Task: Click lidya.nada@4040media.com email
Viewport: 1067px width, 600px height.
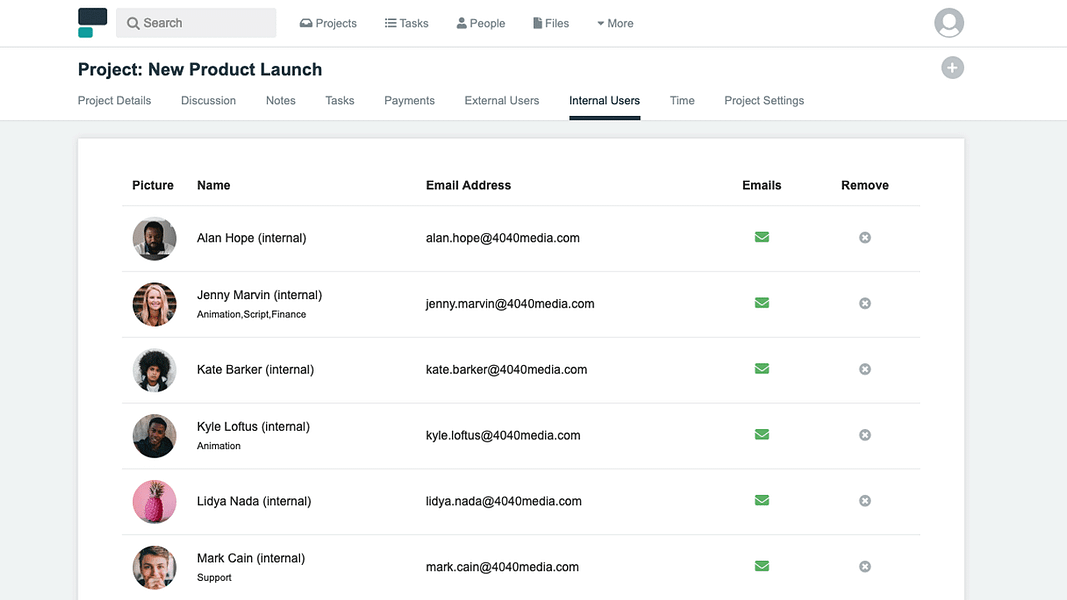Action: [x=504, y=501]
